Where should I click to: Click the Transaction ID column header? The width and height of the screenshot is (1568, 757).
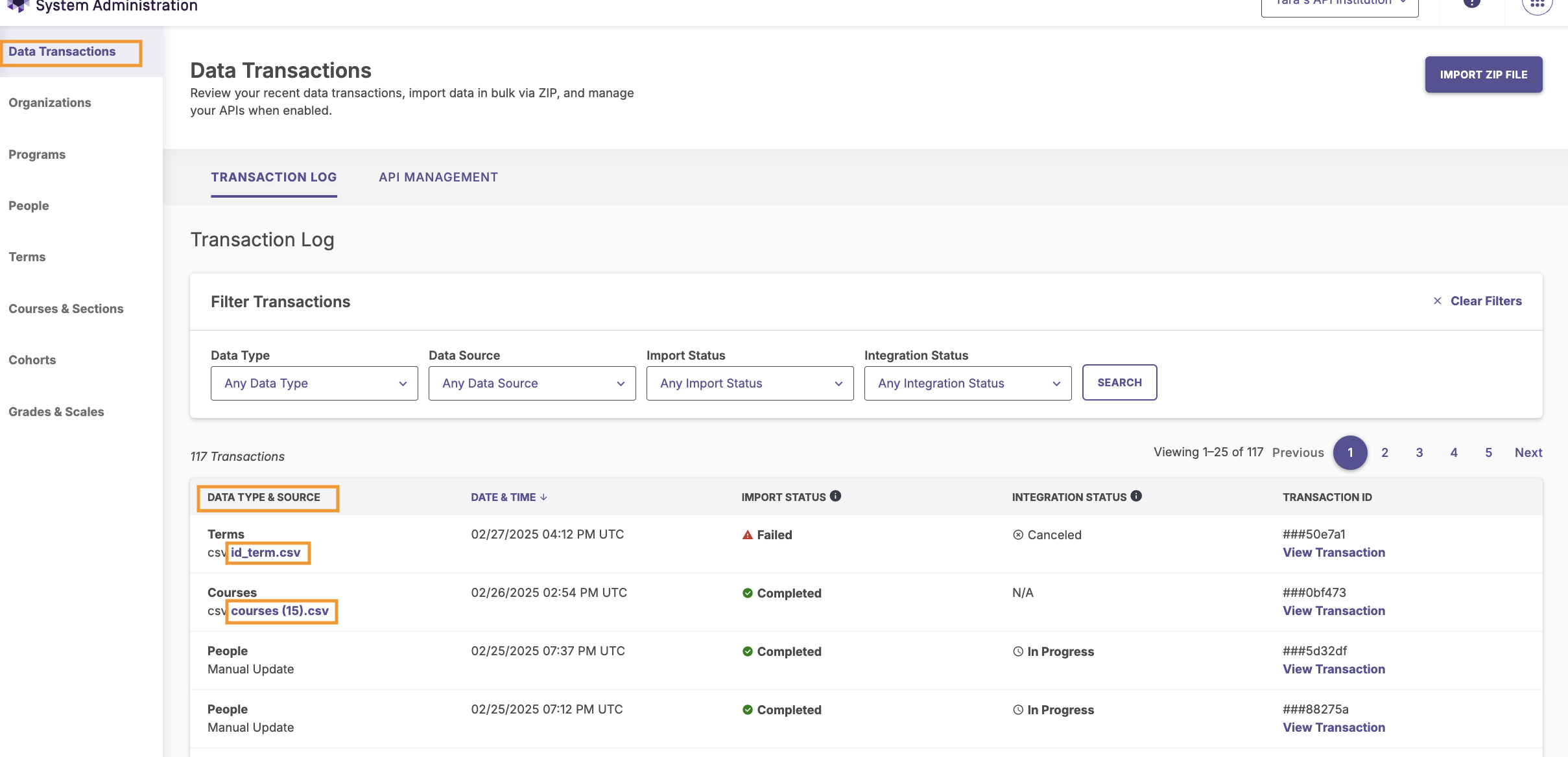click(x=1327, y=497)
